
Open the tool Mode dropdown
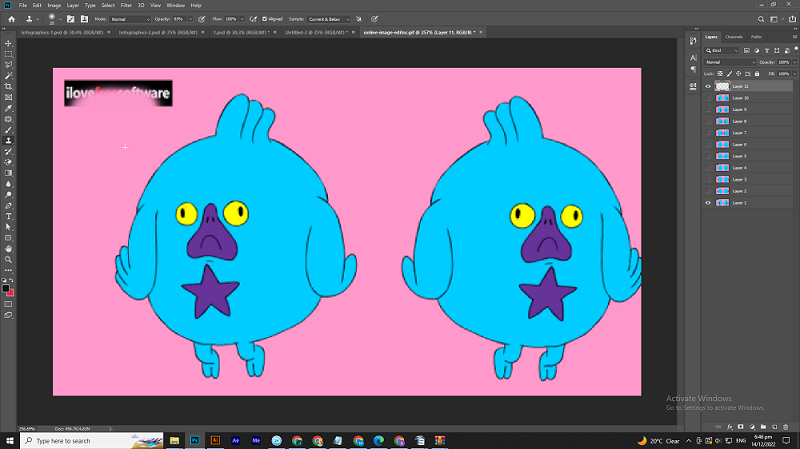click(130, 19)
